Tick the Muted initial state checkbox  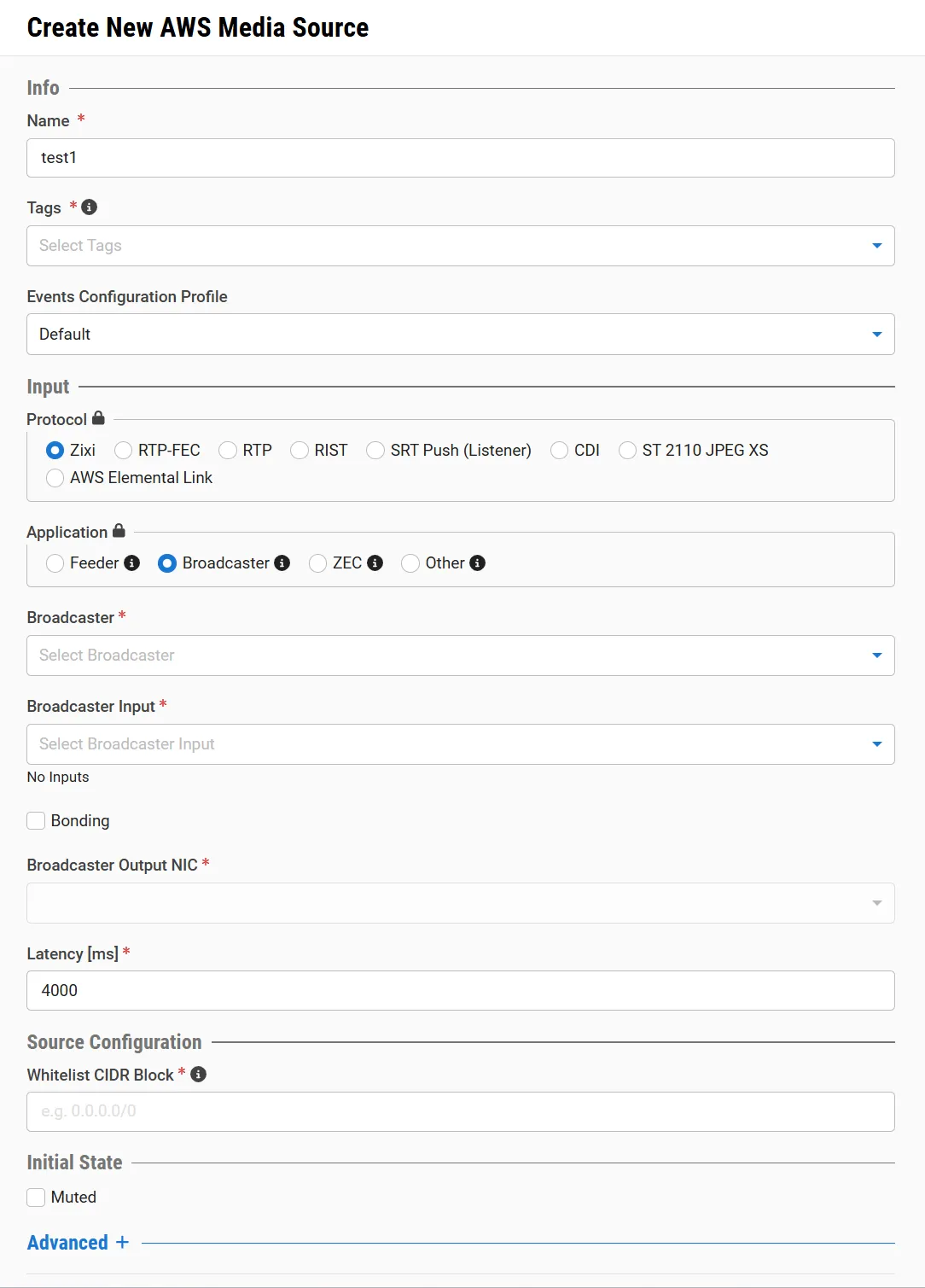coord(36,1198)
